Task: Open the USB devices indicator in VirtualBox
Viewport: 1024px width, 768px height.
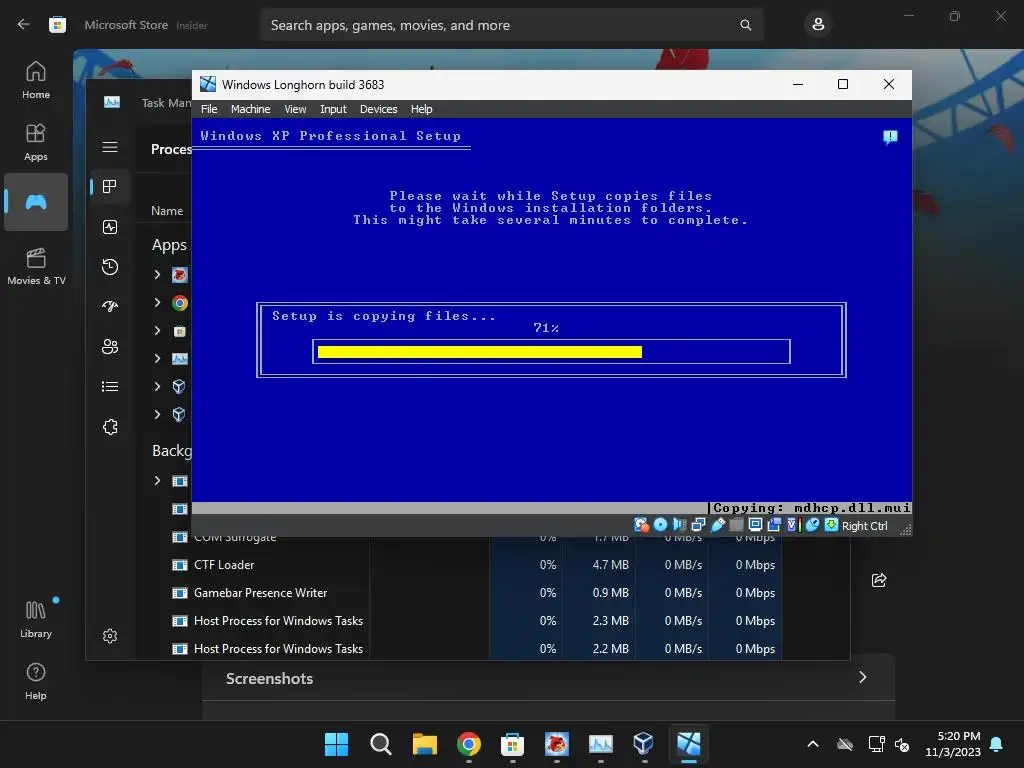Action: 717,525
